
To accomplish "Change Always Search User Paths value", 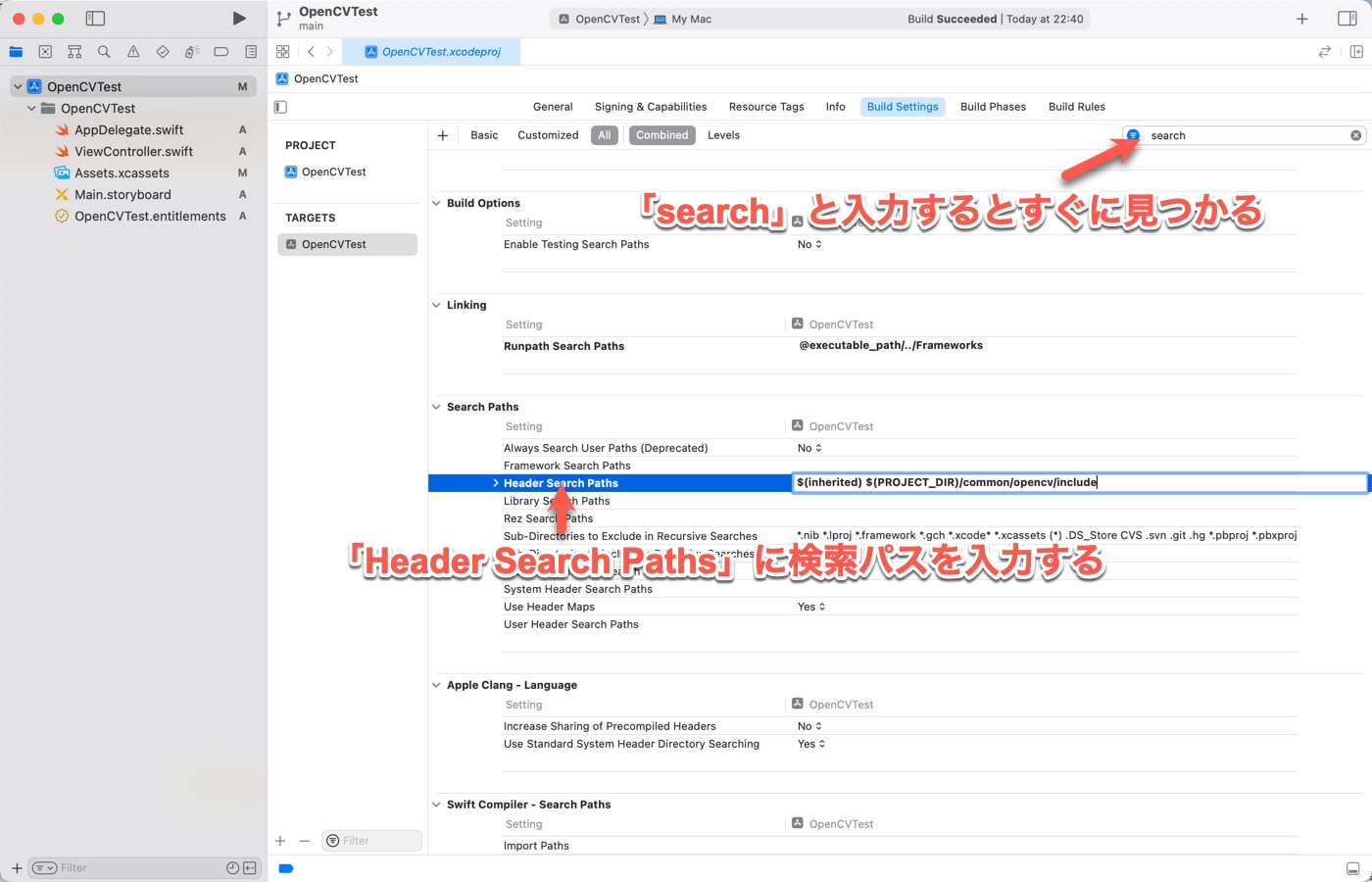I will click(809, 448).
